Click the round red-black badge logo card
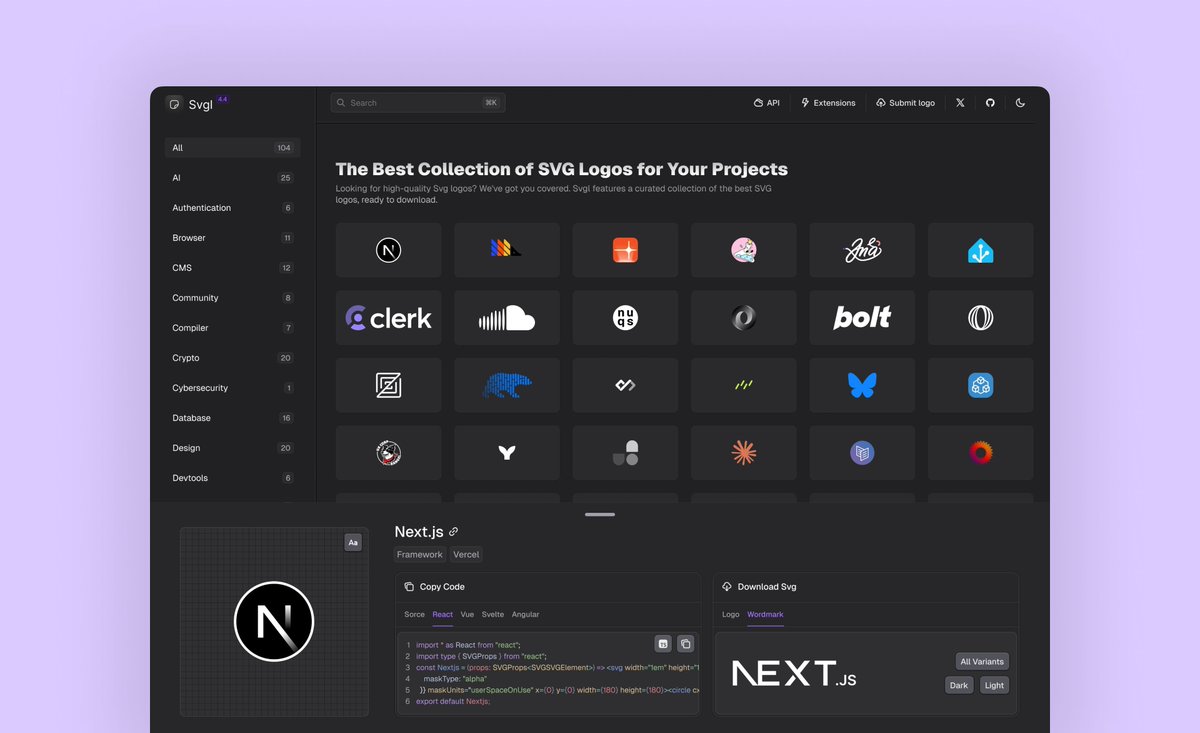The height and width of the screenshot is (733, 1200). click(388, 453)
